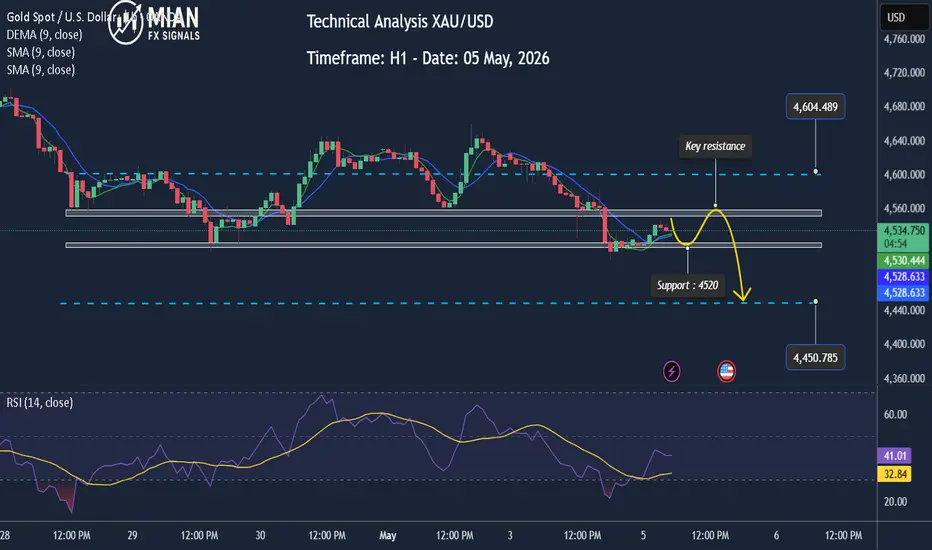932x550 pixels.
Task: Click the RSI (14, close) indicator label
Action: [x=40, y=403]
